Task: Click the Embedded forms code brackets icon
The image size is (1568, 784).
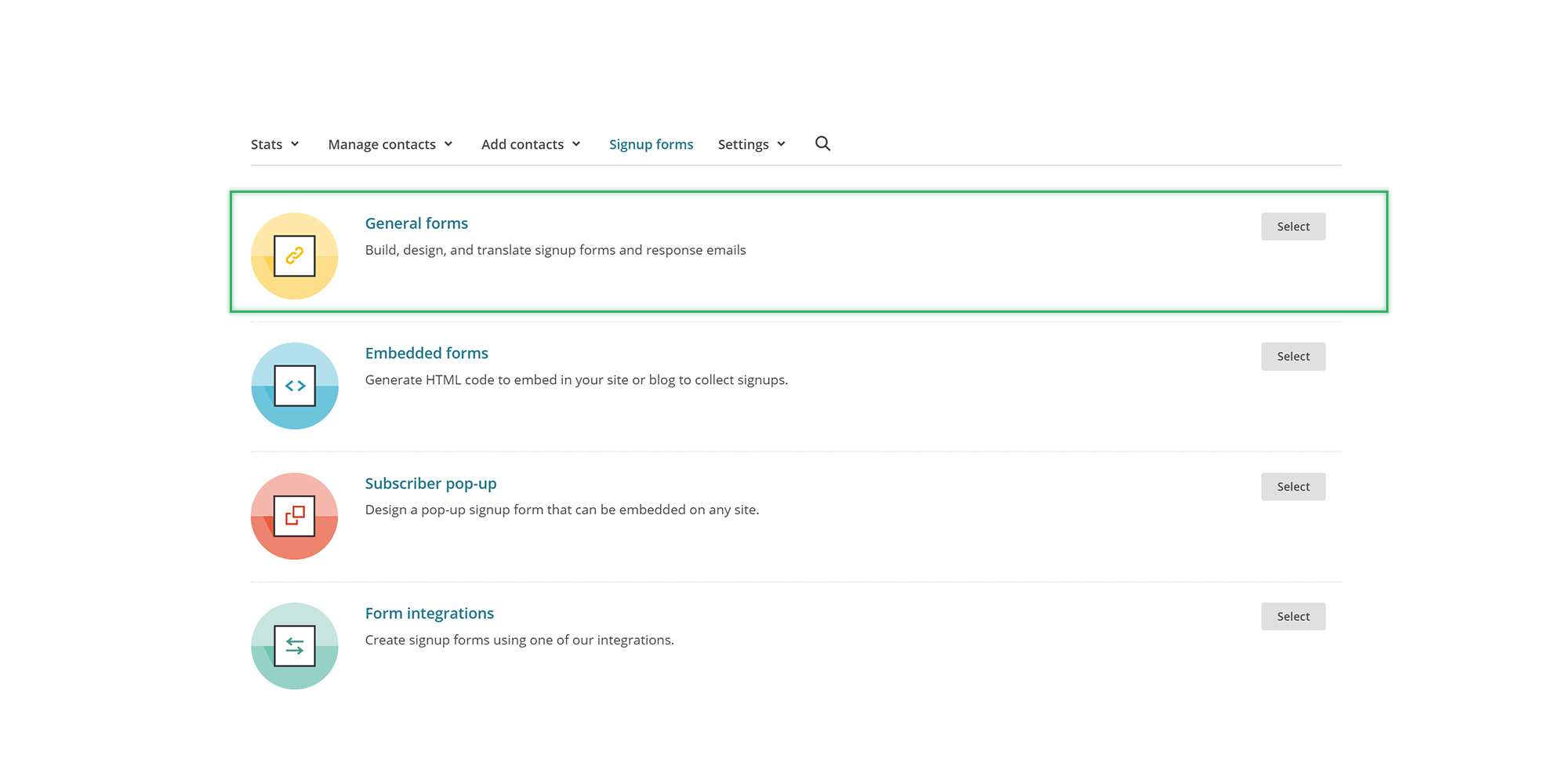Action: coord(295,386)
